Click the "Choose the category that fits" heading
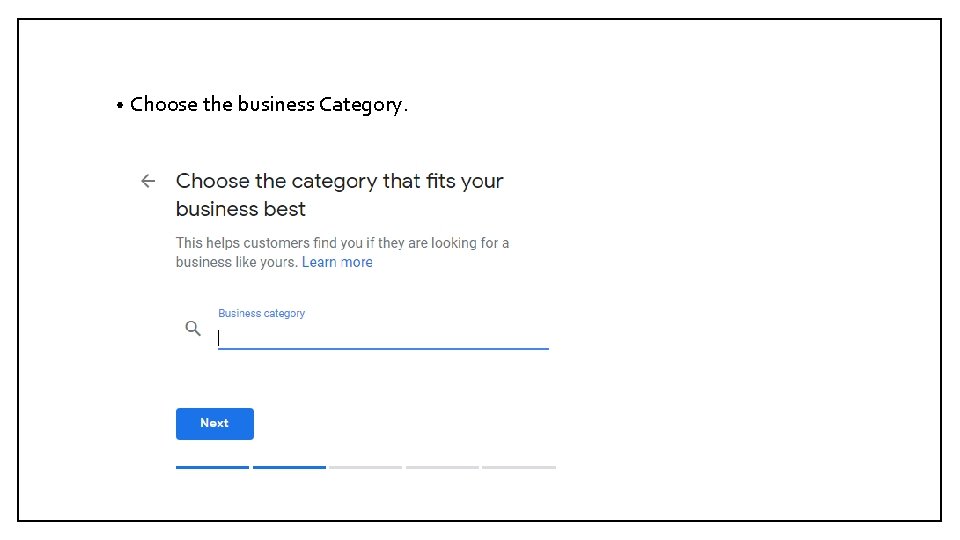Viewport: 960px width, 540px height. [x=339, y=181]
